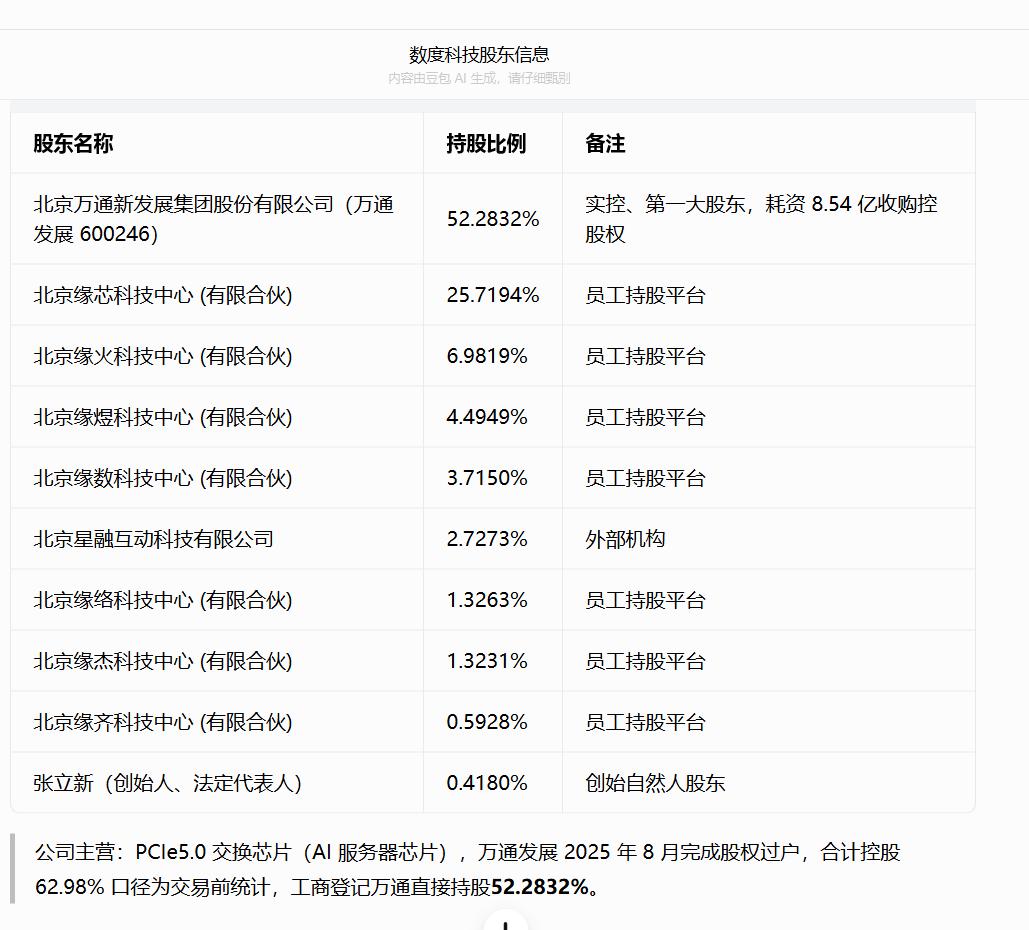Click the 公司主营 summary paragraph

tap(468, 870)
